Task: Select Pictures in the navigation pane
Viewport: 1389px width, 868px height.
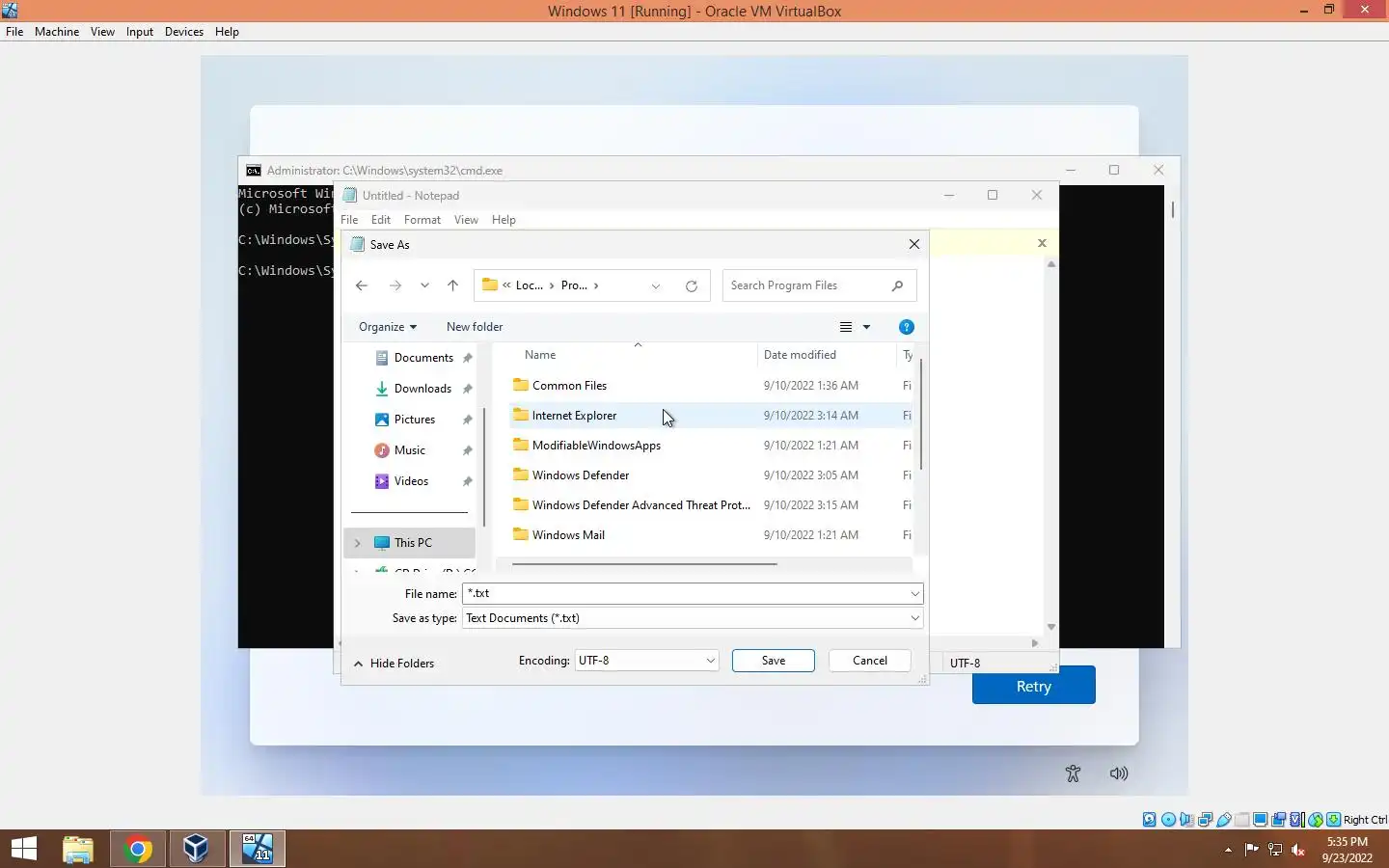Action: (x=415, y=420)
